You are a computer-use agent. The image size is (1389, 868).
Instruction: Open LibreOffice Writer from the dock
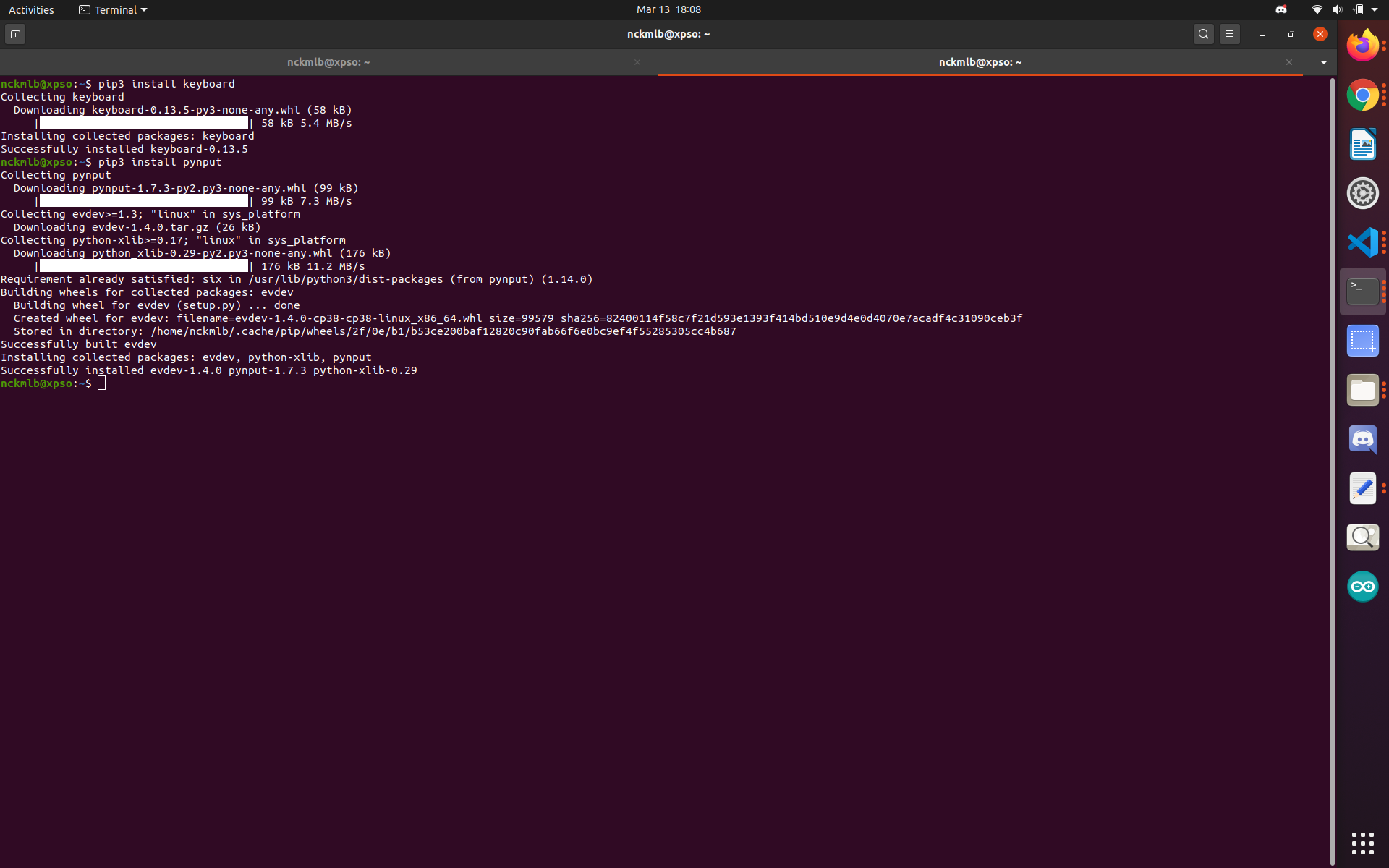click(1362, 144)
